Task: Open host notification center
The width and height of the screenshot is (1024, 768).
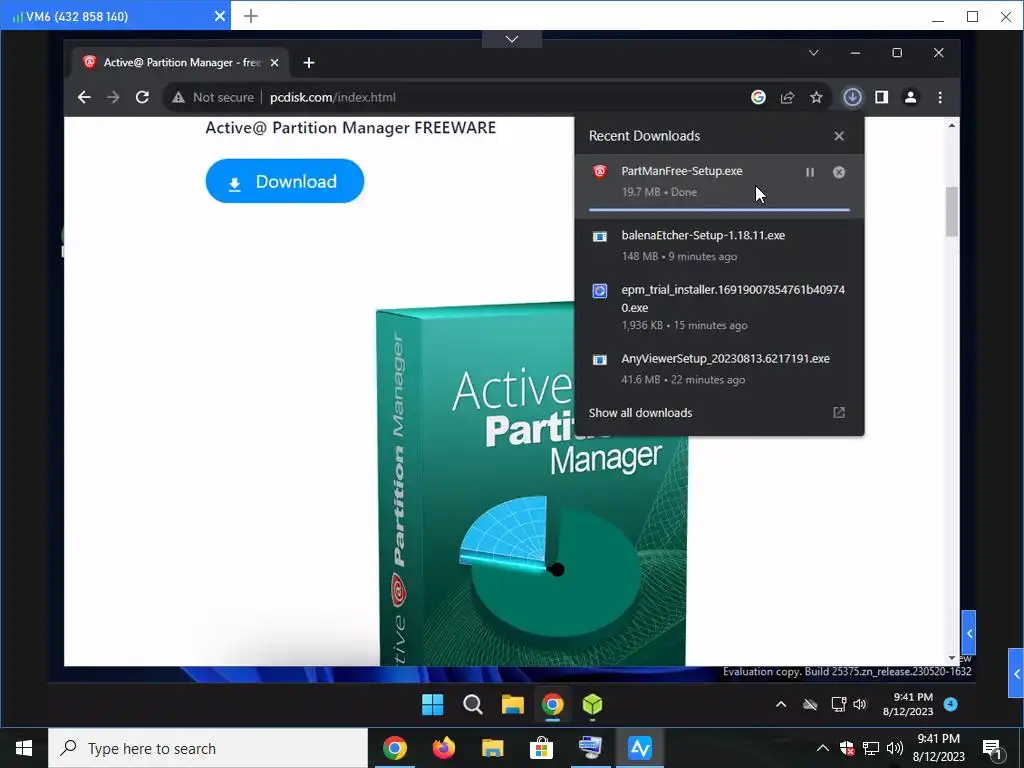Action: [993, 749]
